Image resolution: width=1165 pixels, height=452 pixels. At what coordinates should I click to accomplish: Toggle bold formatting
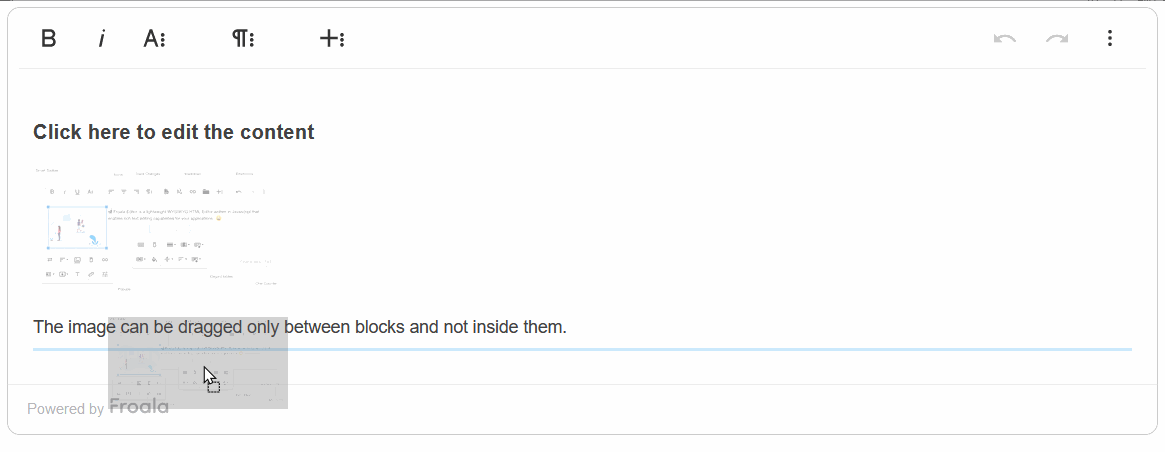pyautogui.click(x=48, y=39)
